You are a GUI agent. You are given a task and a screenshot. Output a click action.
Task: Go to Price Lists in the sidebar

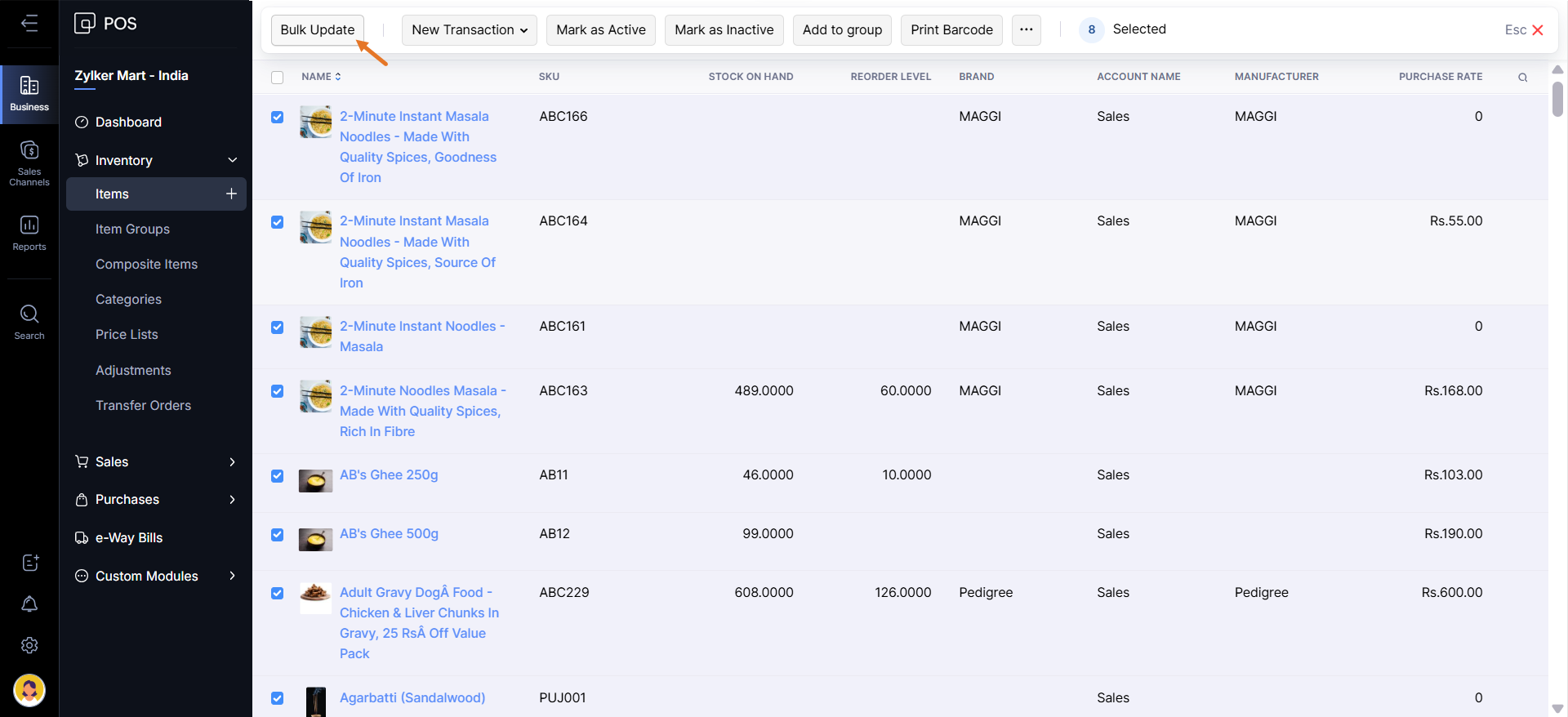pos(127,334)
